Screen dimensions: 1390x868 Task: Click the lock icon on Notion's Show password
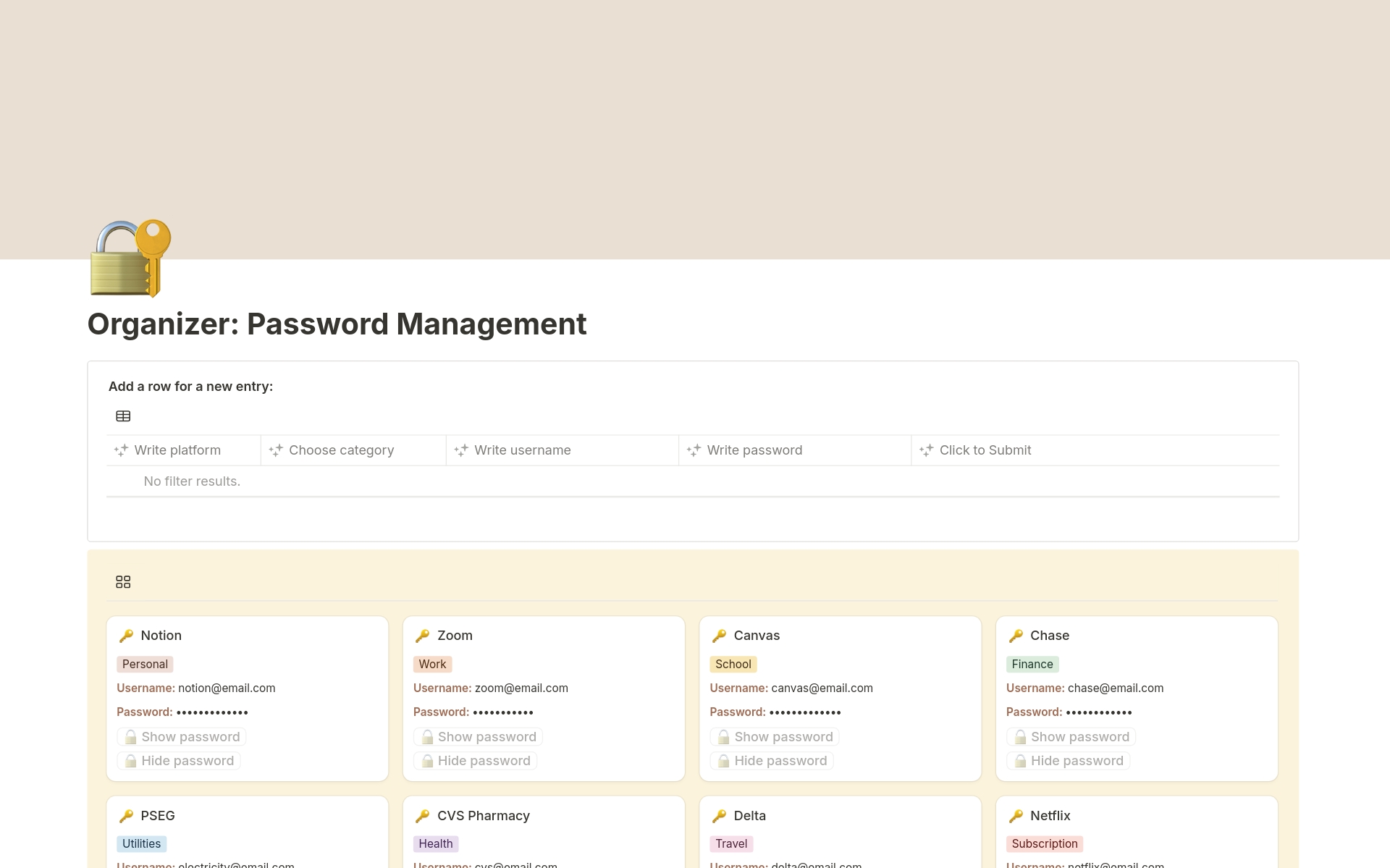tap(130, 737)
